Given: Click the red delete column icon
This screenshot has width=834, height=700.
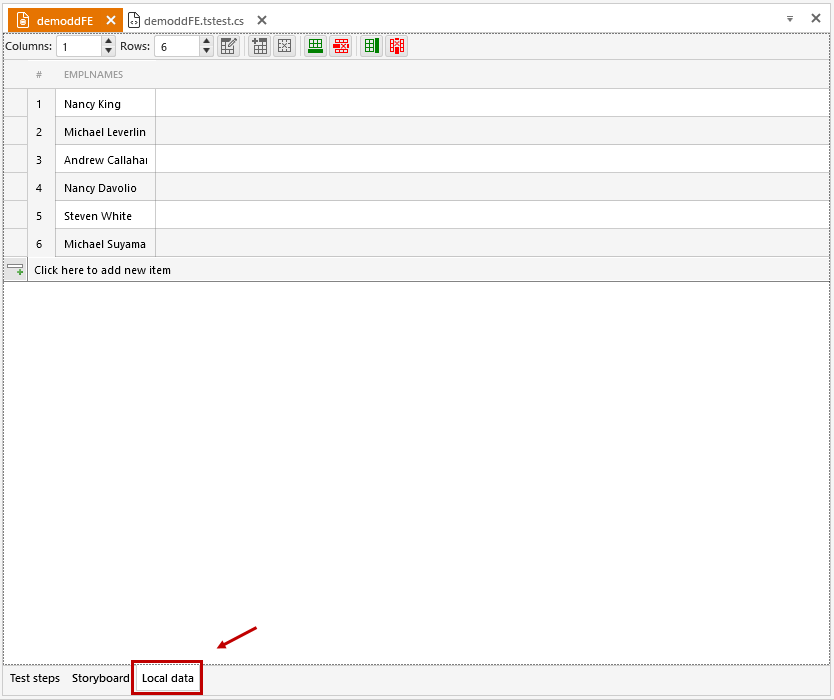Looking at the screenshot, I should click(397, 46).
